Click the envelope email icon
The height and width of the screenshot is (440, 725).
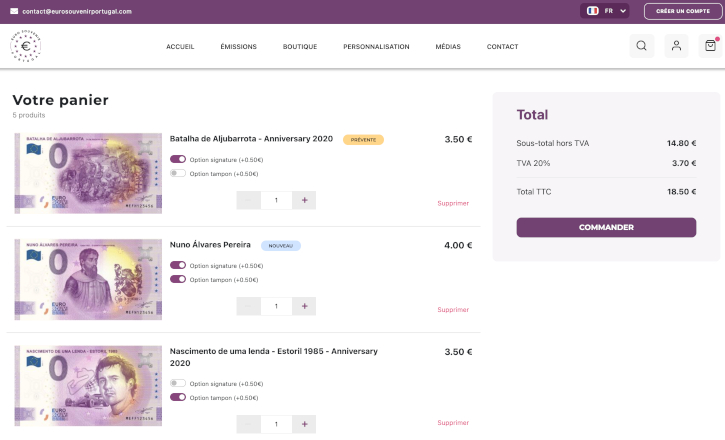coord(14,11)
